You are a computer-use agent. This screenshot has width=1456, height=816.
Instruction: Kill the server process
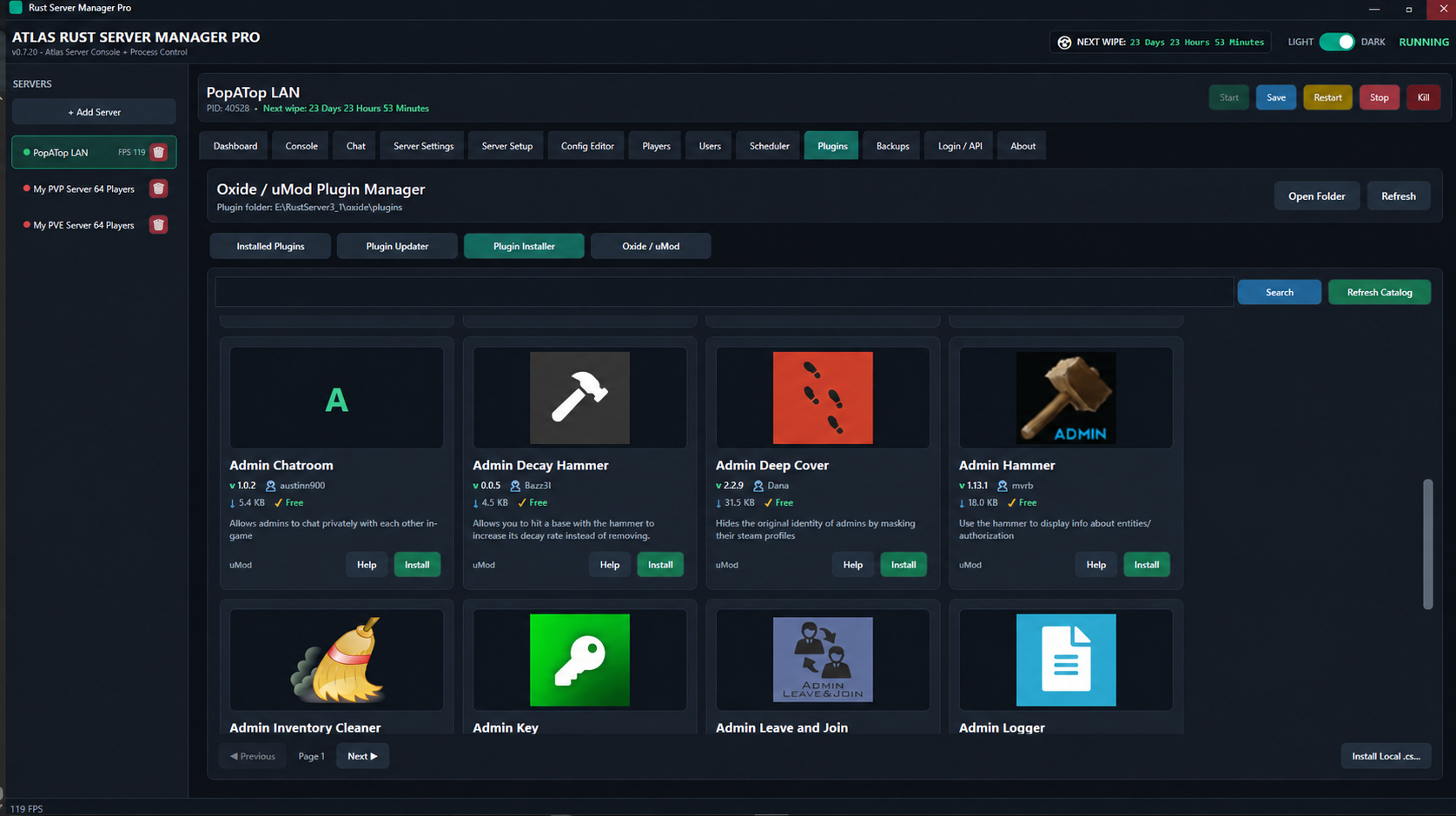pyautogui.click(x=1423, y=97)
